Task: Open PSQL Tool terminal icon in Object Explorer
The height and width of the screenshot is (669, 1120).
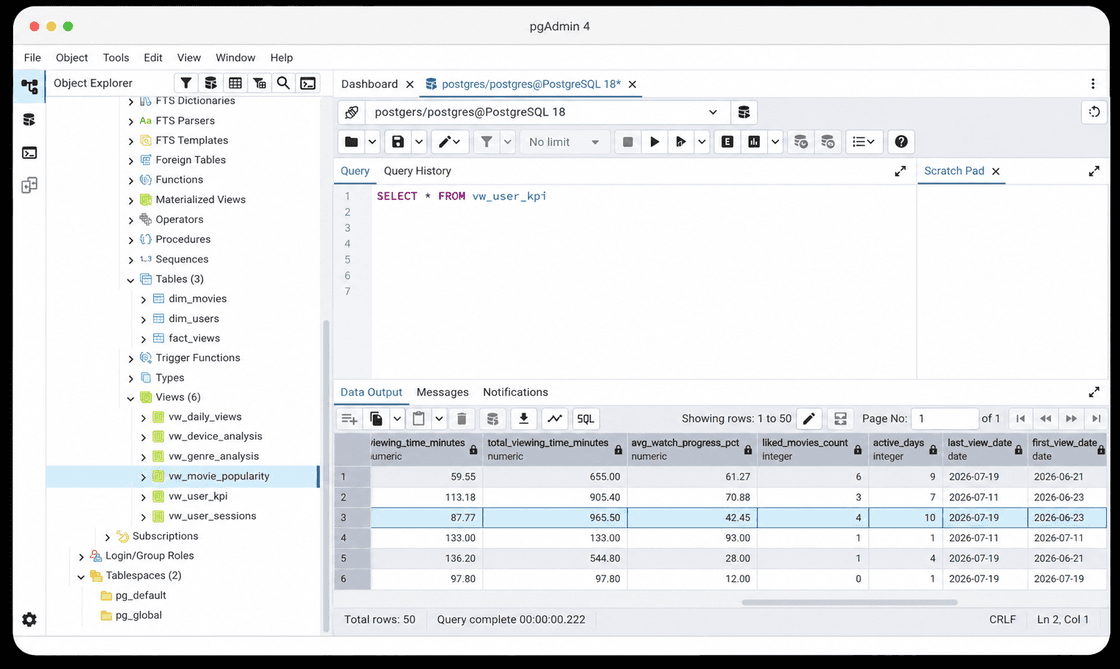Action: 308,83
